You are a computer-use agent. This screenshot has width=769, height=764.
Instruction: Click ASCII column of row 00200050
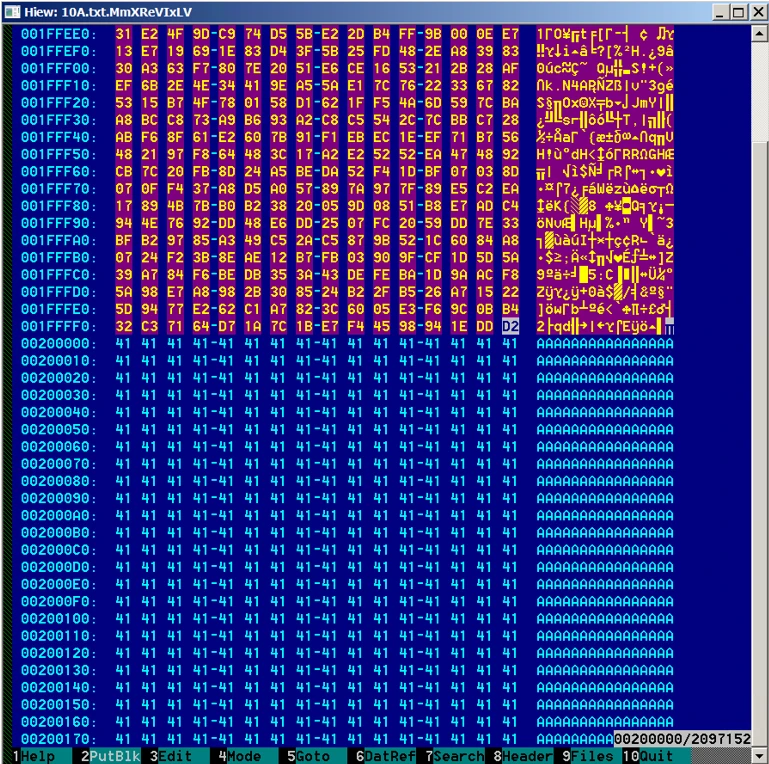click(605, 429)
